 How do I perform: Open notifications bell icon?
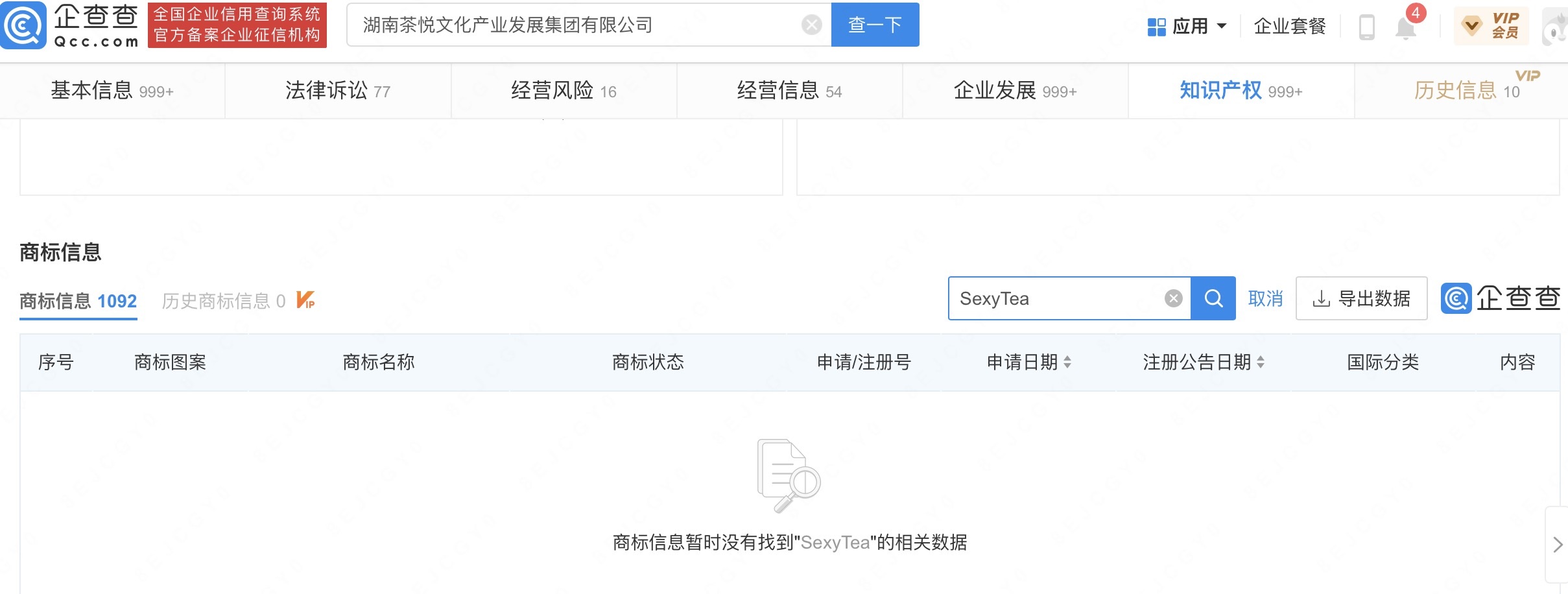1405,27
